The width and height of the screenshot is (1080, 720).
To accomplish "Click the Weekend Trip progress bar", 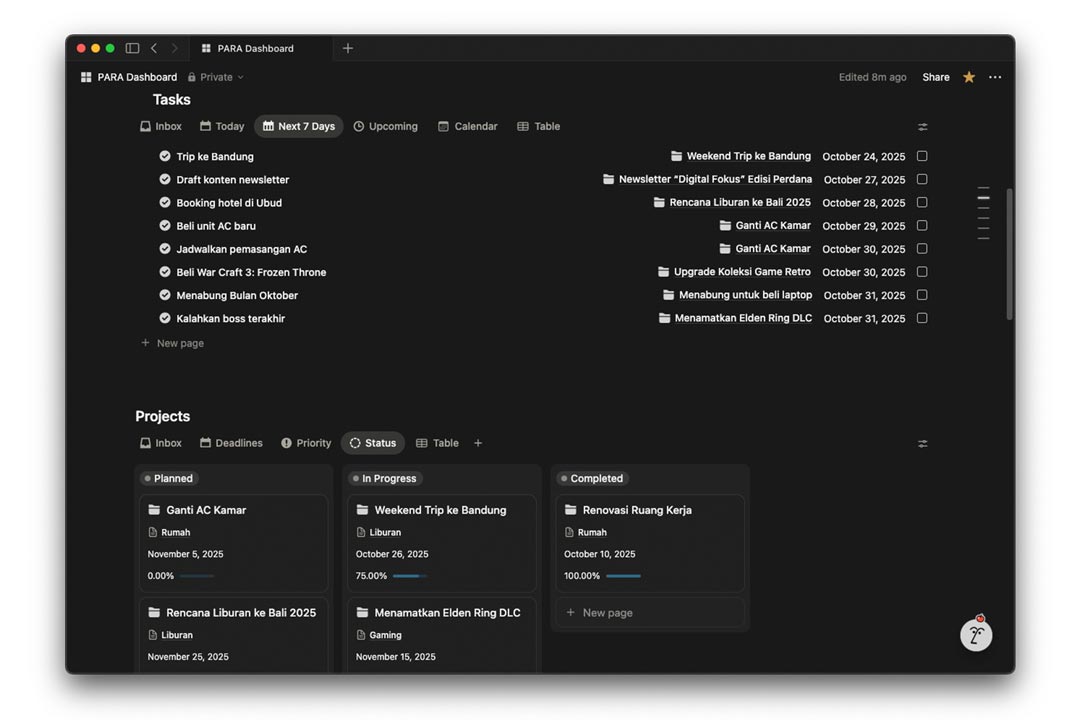I will tap(409, 576).
